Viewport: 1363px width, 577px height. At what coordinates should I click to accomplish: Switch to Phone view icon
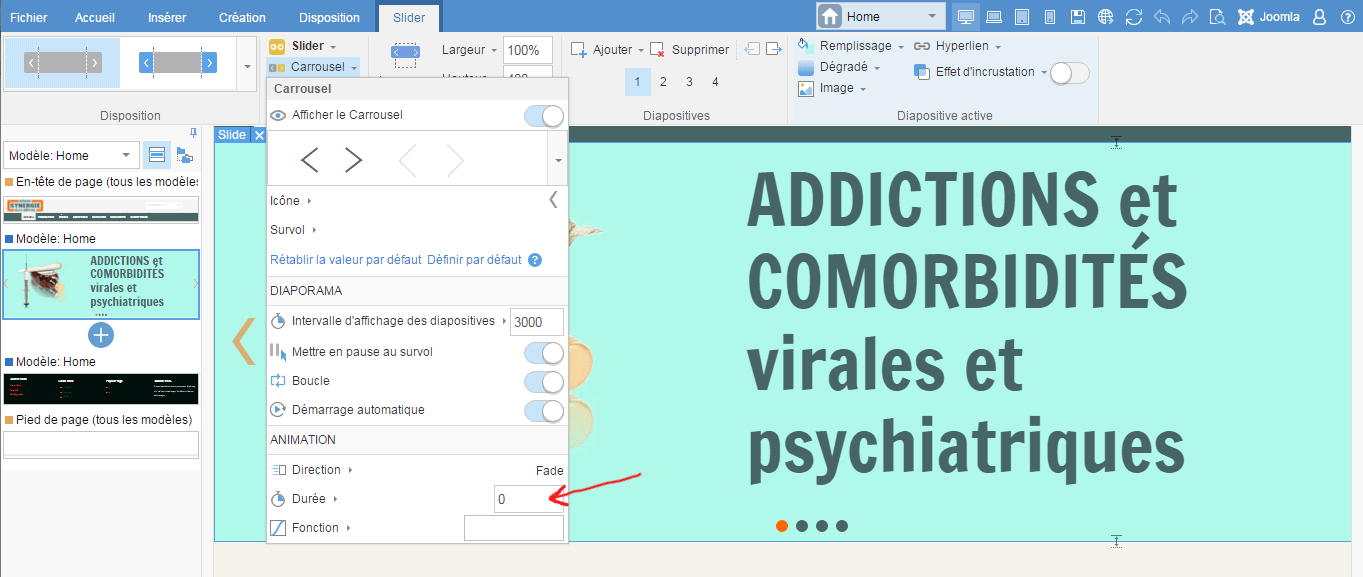point(1050,17)
